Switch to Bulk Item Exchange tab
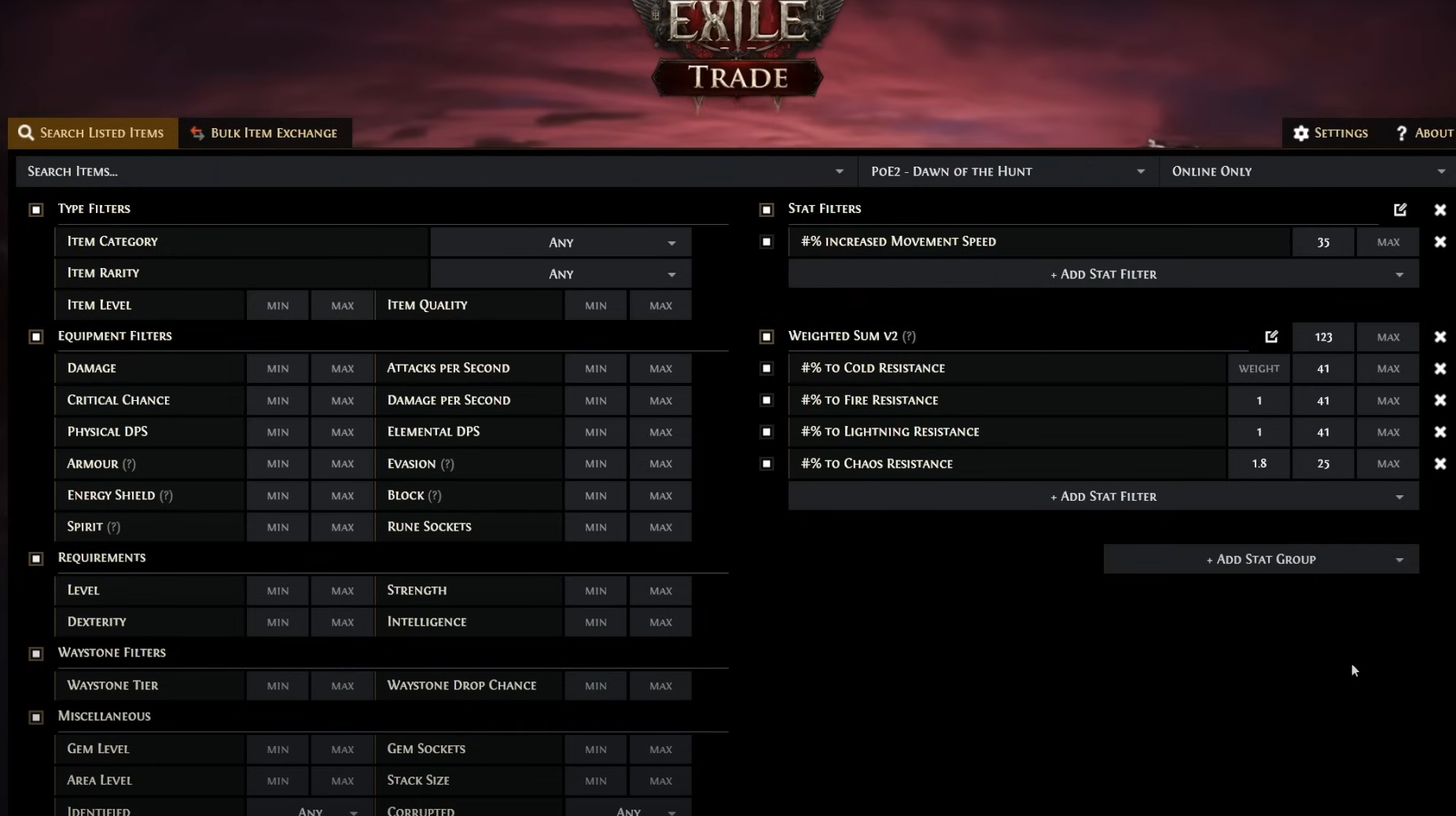This screenshot has height=816, width=1456. pyautogui.click(x=265, y=133)
